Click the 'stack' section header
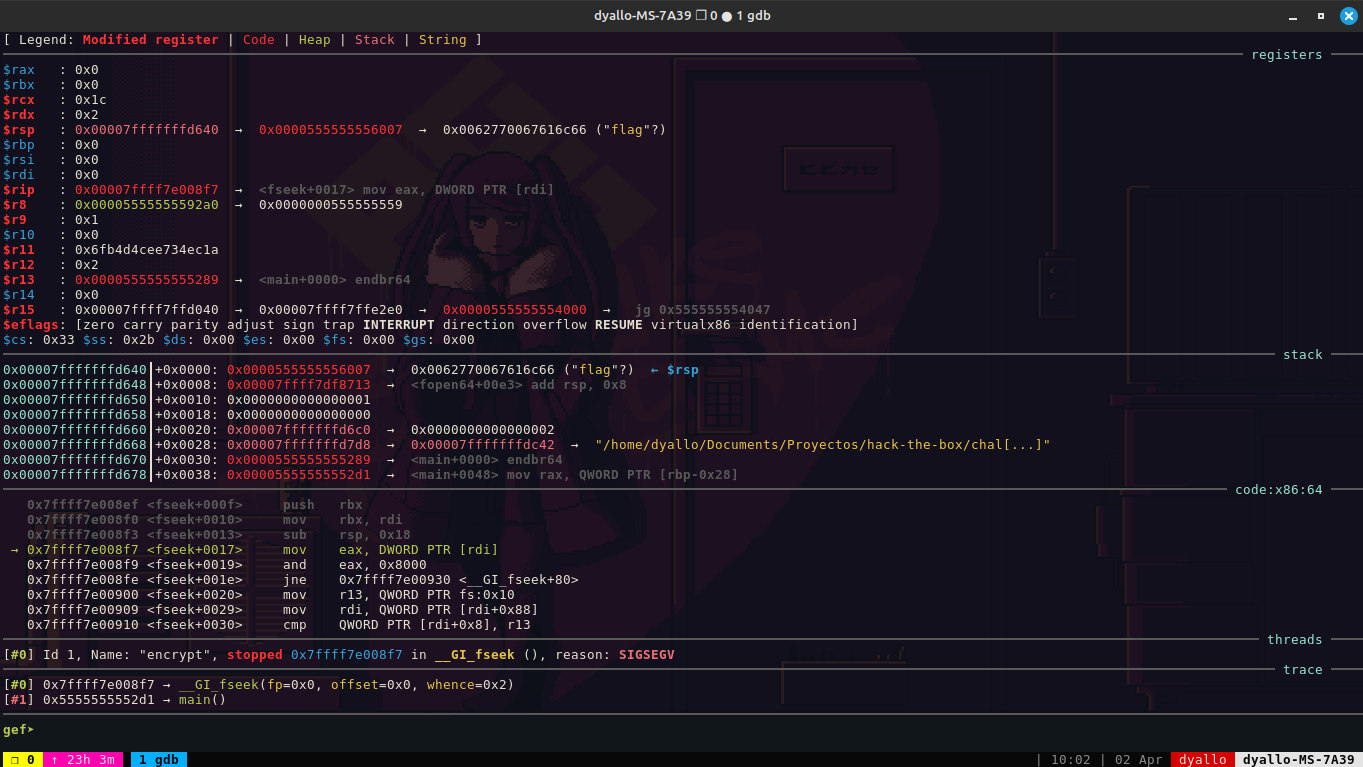 1302,355
